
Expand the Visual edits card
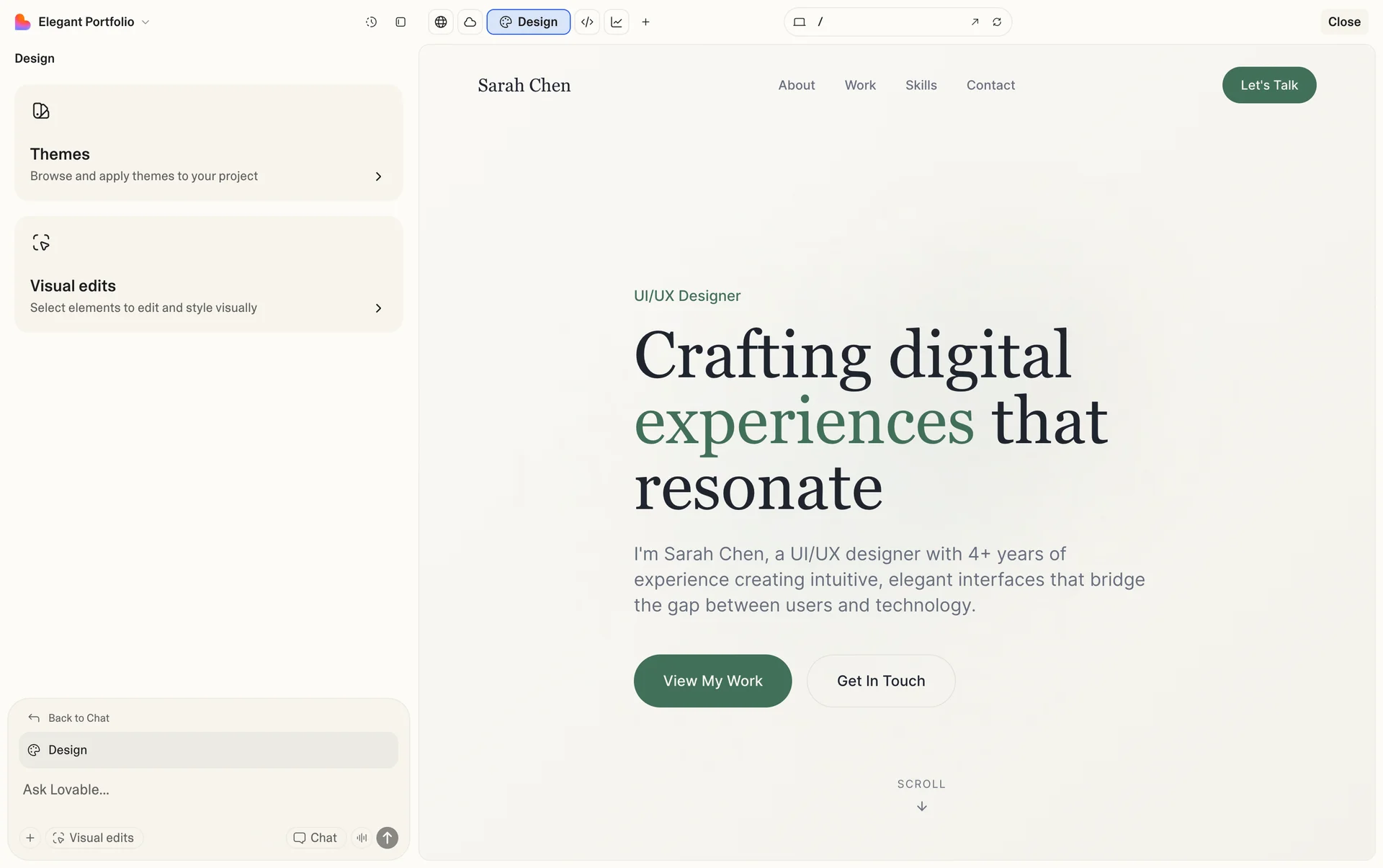(208, 274)
